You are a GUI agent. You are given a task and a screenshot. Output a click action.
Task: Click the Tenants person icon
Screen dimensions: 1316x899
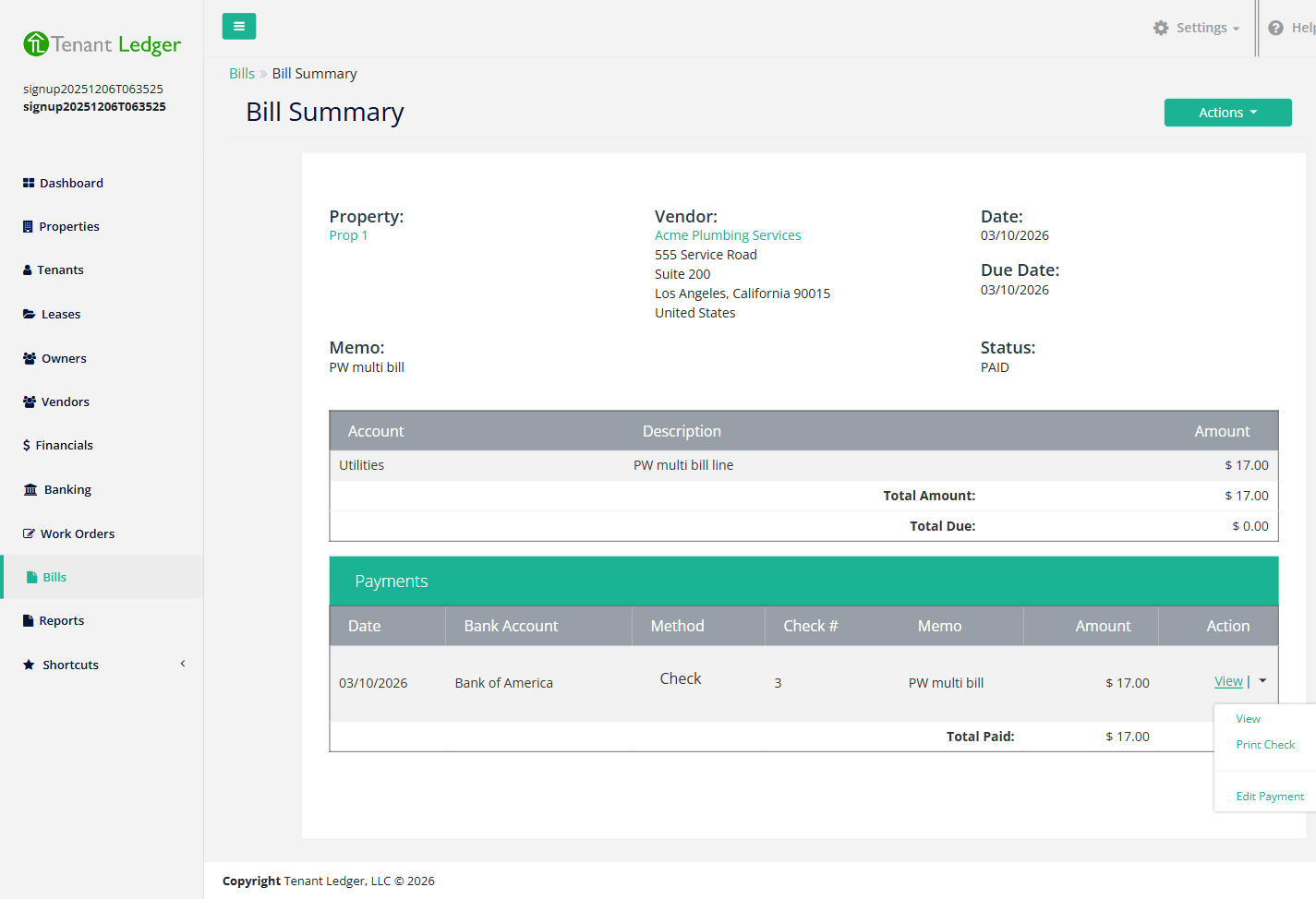coord(28,270)
